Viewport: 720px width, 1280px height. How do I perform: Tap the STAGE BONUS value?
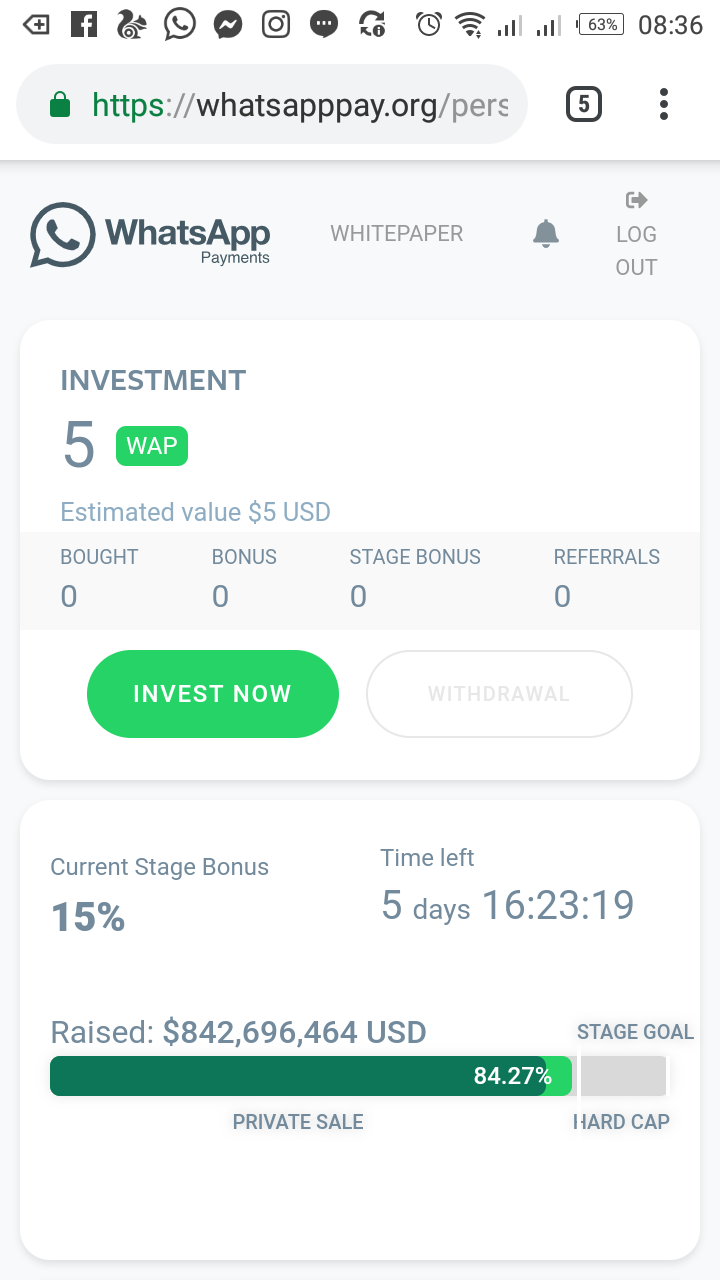tap(358, 597)
